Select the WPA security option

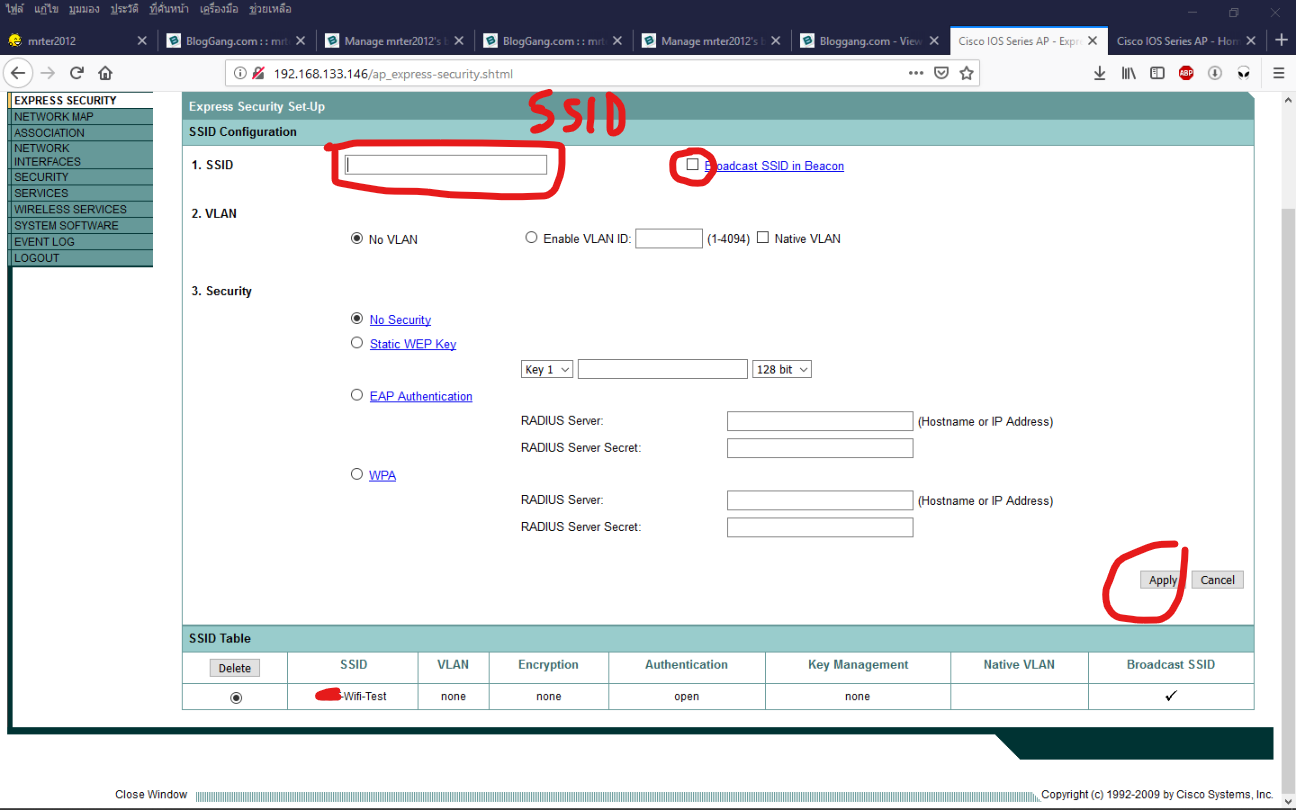(357, 474)
